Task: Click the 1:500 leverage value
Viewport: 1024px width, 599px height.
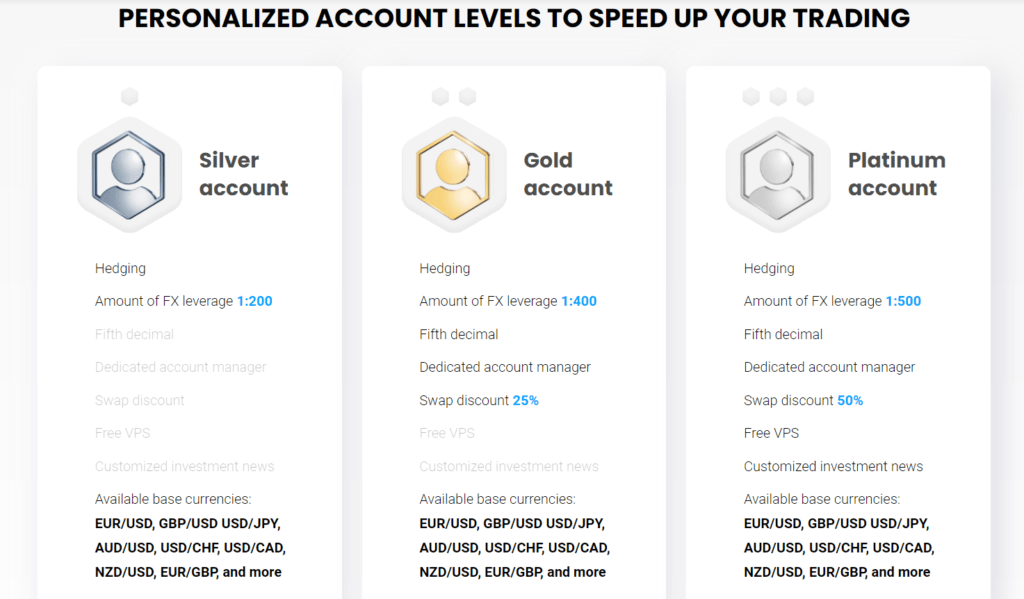Action: [x=903, y=301]
